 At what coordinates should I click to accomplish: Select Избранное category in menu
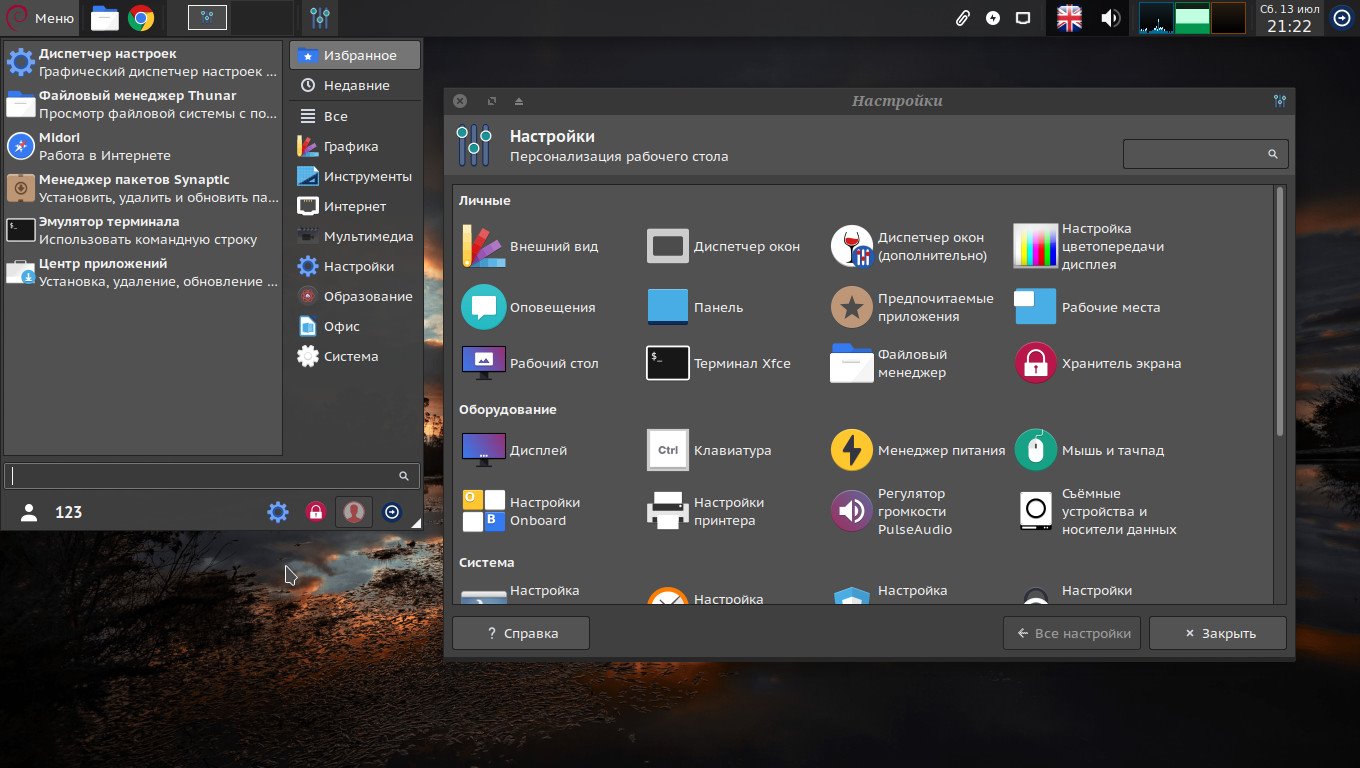(x=355, y=56)
